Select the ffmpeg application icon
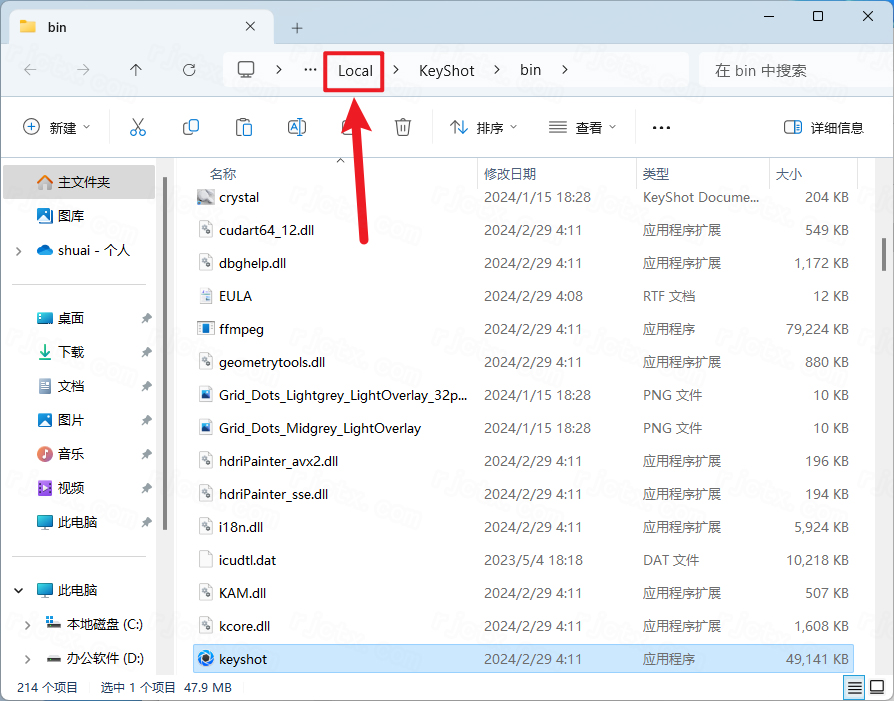The image size is (894, 701). pyautogui.click(x=205, y=329)
